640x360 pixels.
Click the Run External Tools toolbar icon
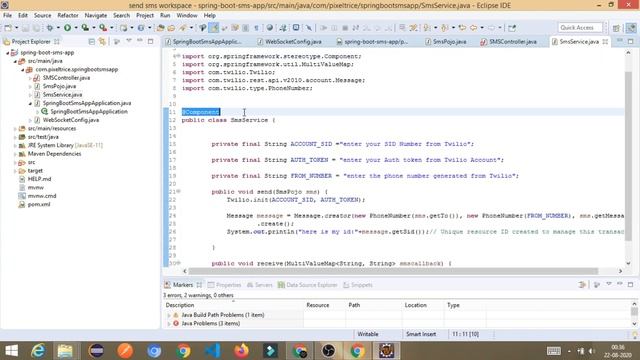[x=103, y=28]
